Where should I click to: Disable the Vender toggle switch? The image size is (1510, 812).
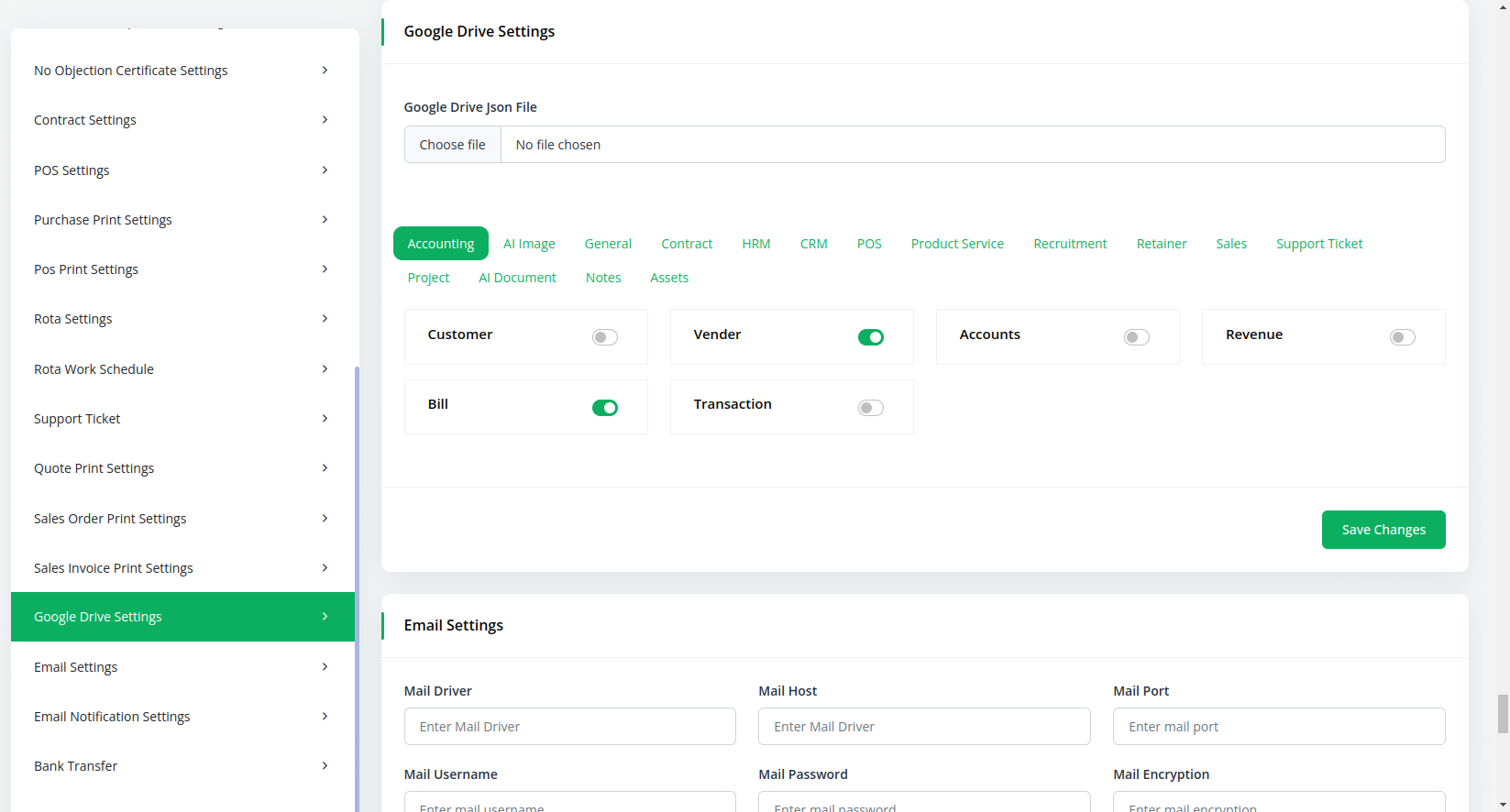pos(870,337)
